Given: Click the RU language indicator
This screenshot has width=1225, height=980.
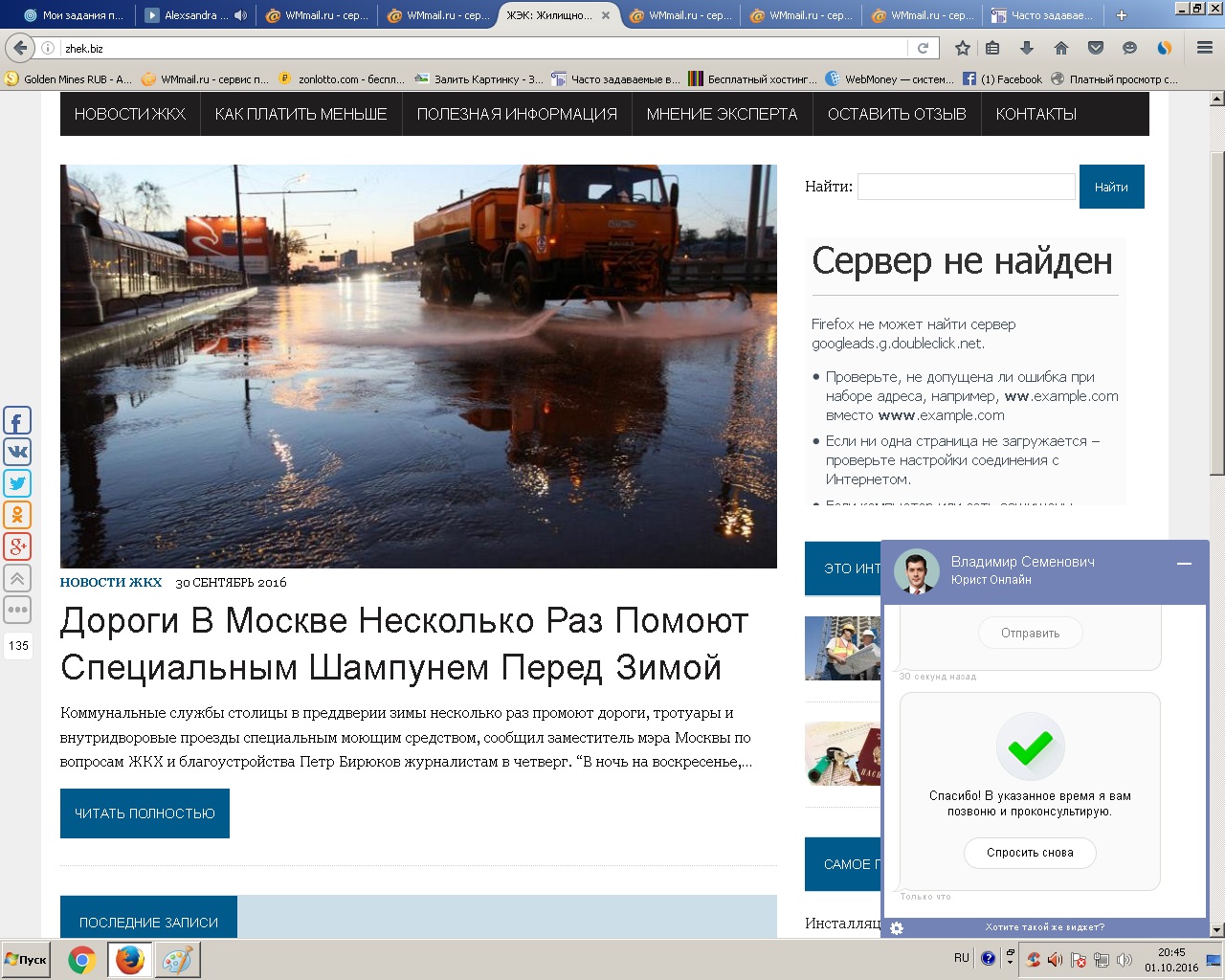Looking at the screenshot, I should click(961, 958).
